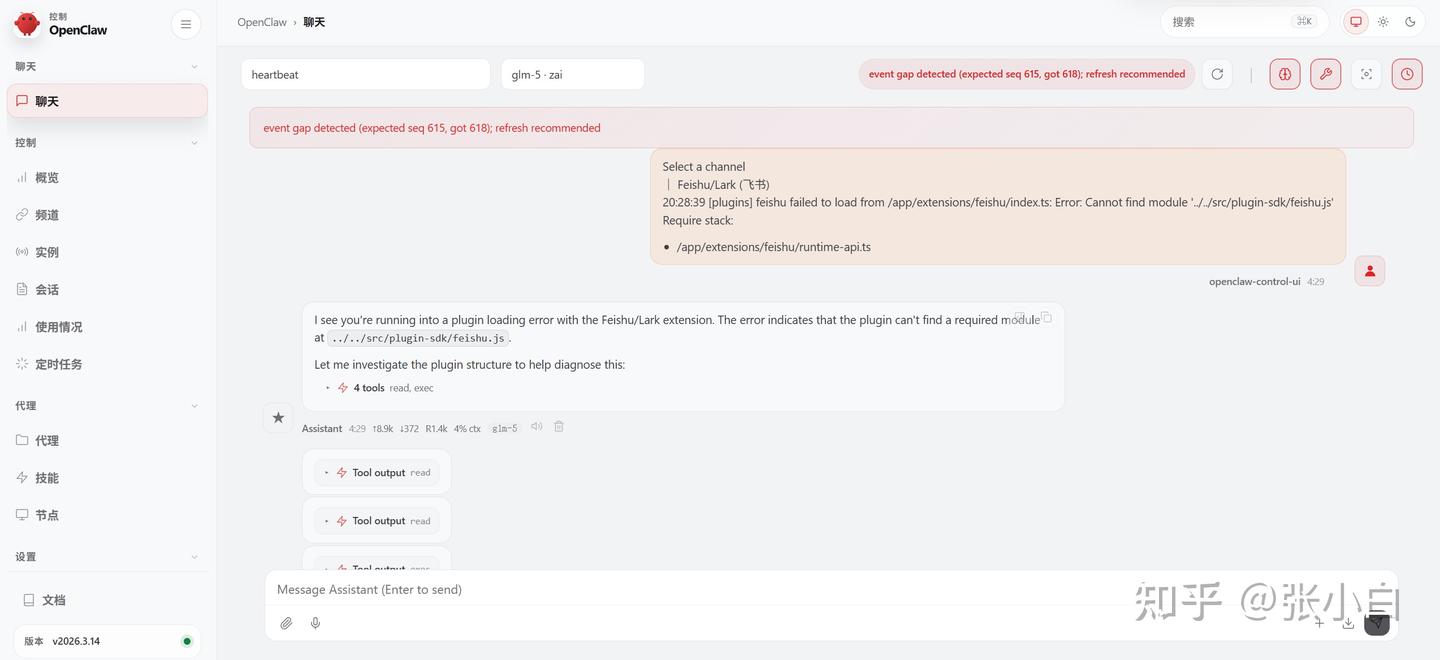Switch to light theme sun icon
Screen dimensions: 1440x660
click(x=1383, y=22)
